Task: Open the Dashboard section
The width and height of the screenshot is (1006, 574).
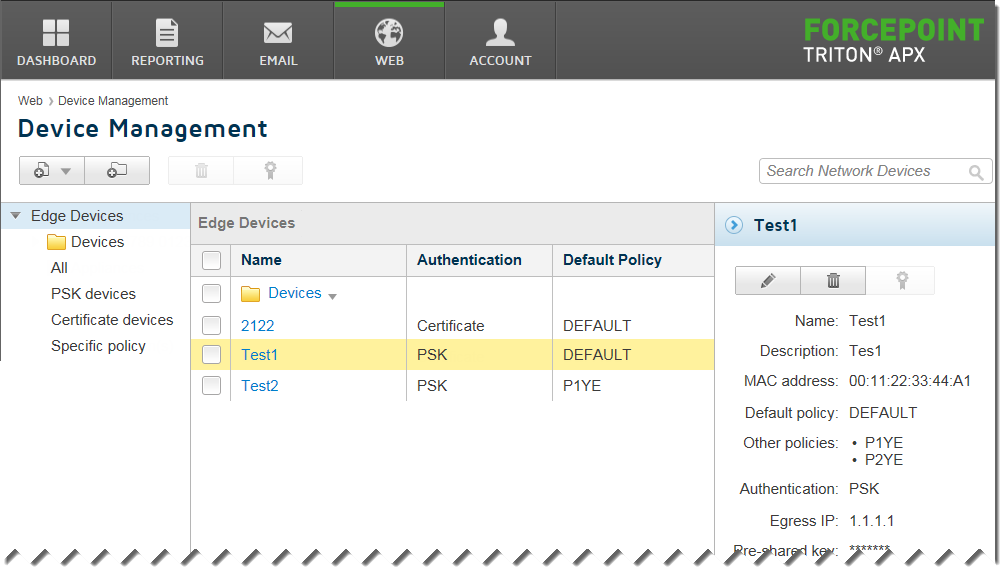Action: pyautogui.click(x=56, y=41)
